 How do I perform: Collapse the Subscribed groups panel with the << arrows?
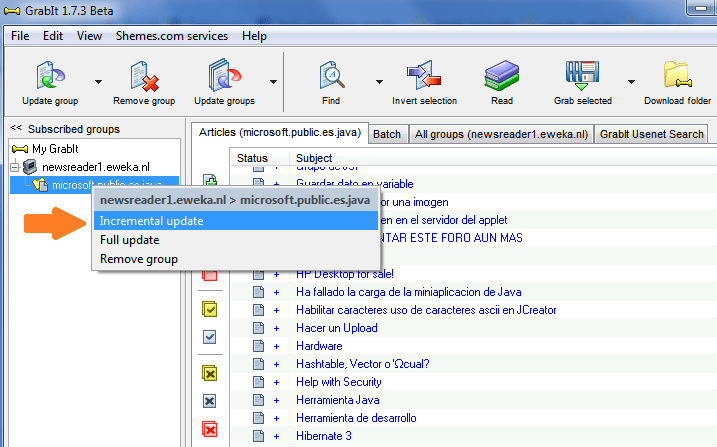tap(16, 128)
